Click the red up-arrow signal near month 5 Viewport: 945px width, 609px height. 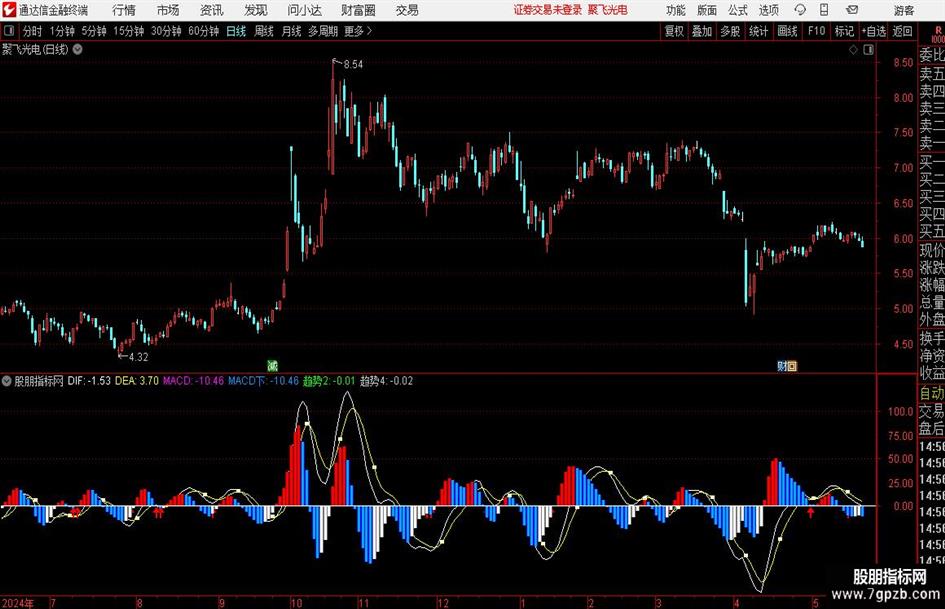coord(811,513)
